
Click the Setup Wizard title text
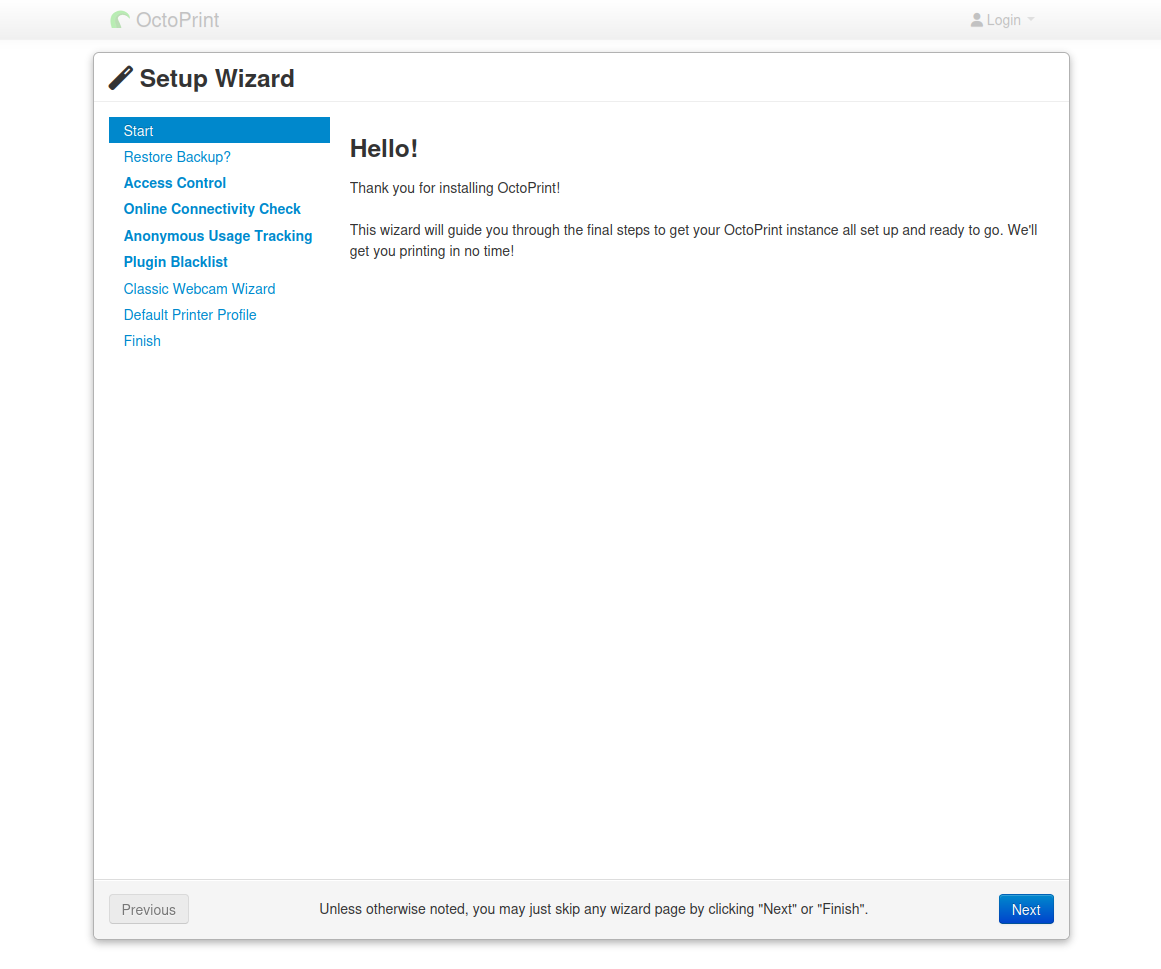217,79
